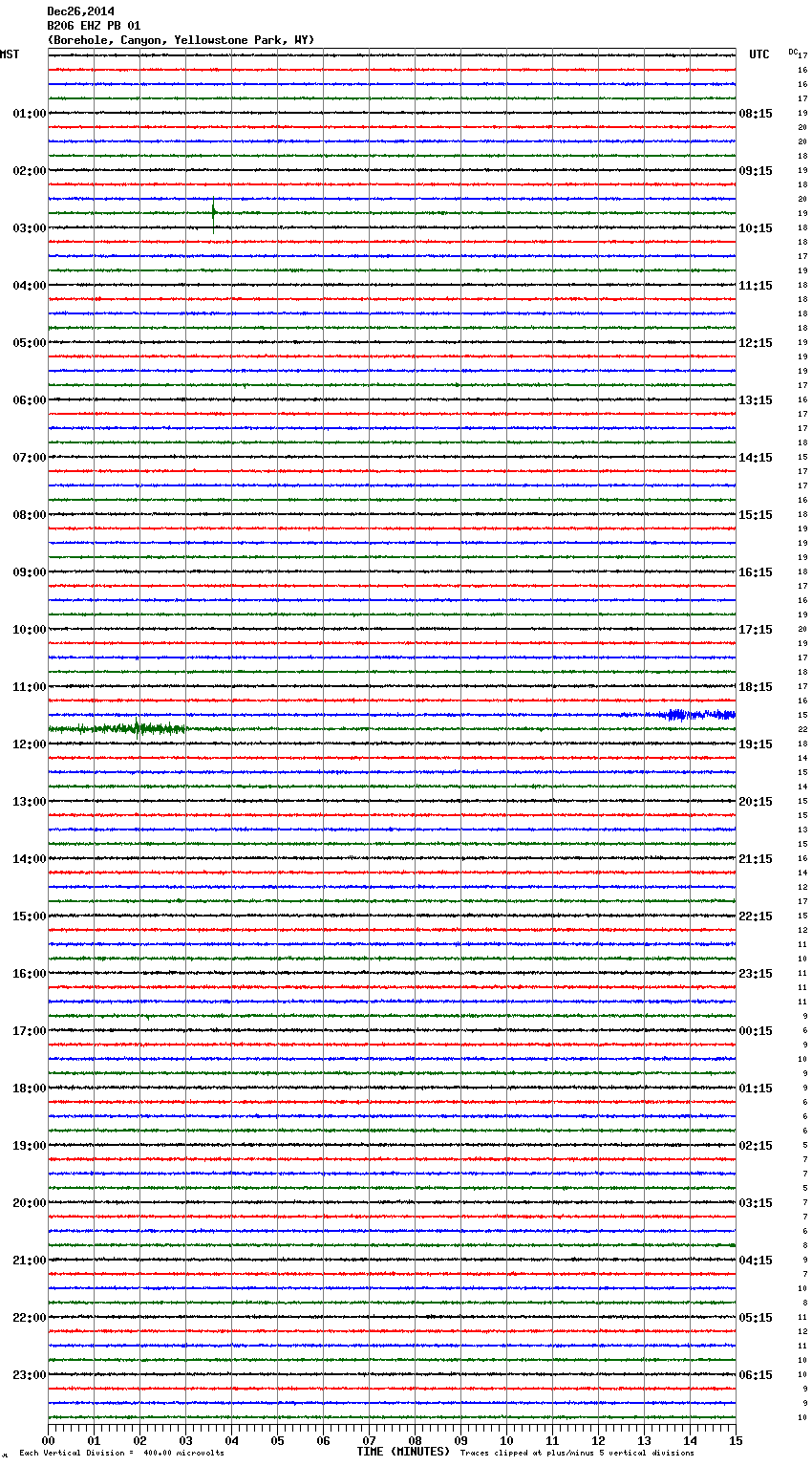Click the 08:15 UTC time label
The height and width of the screenshot is (1466, 812).
click(x=756, y=114)
